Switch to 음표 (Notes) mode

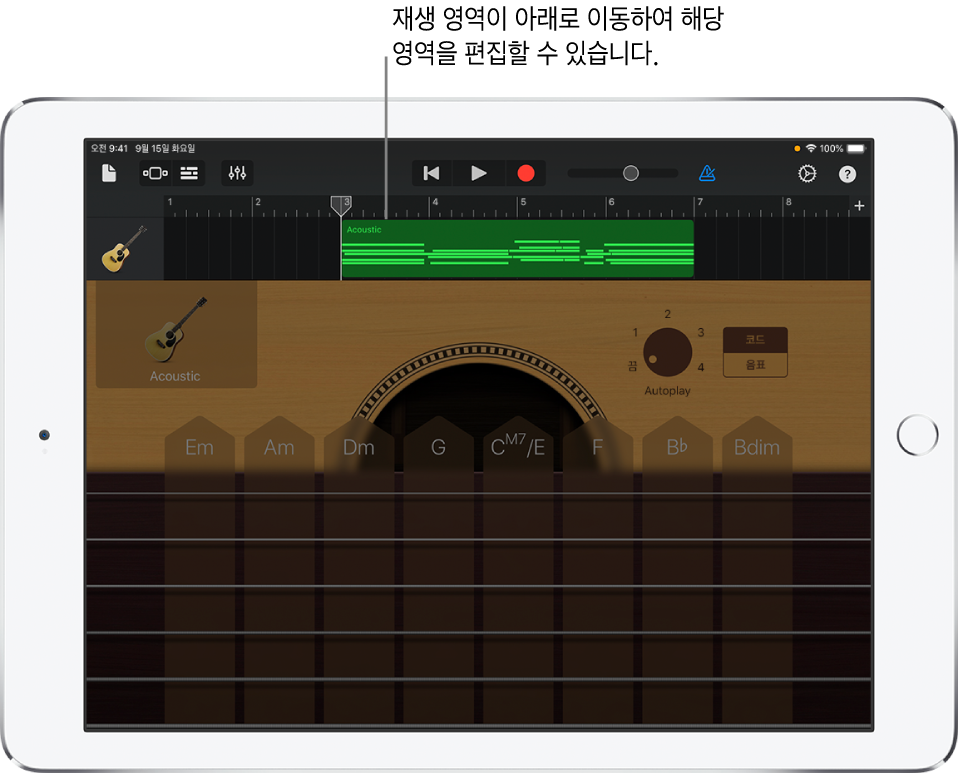tap(755, 365)
